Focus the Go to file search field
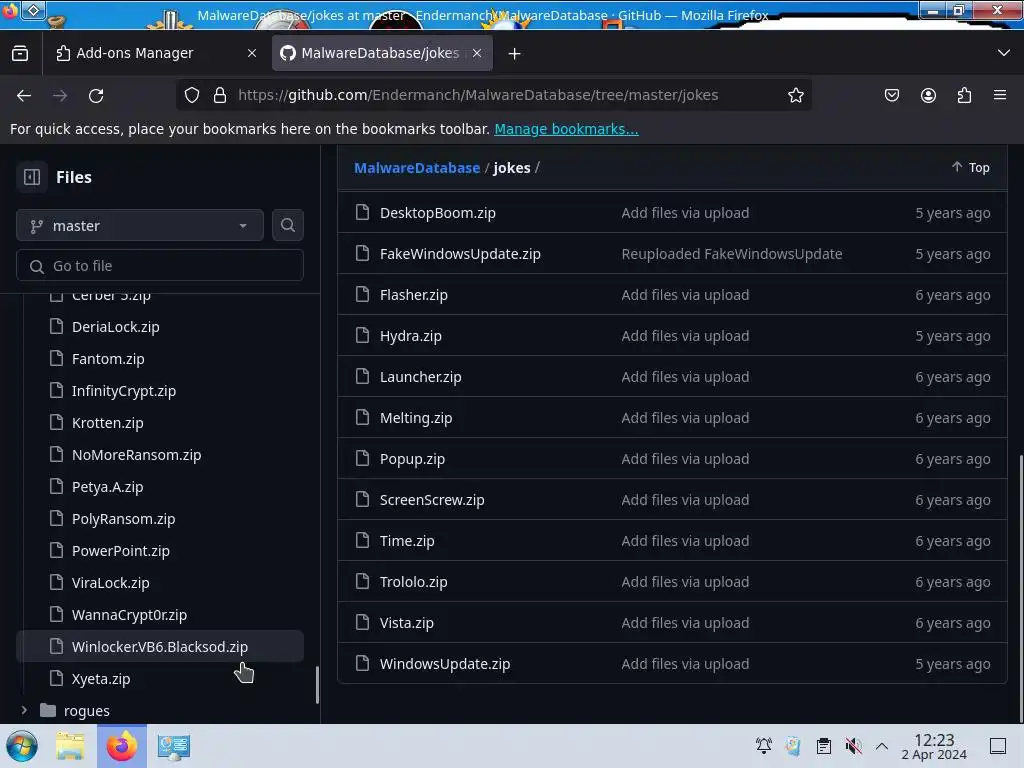 (x=160, y=266)
